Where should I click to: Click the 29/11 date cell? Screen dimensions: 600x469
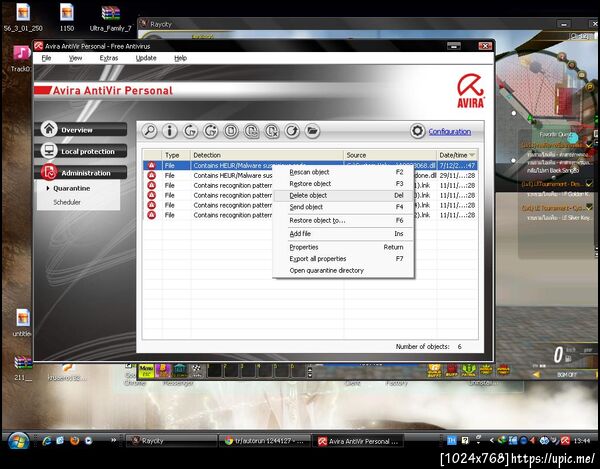click(457, 175)
